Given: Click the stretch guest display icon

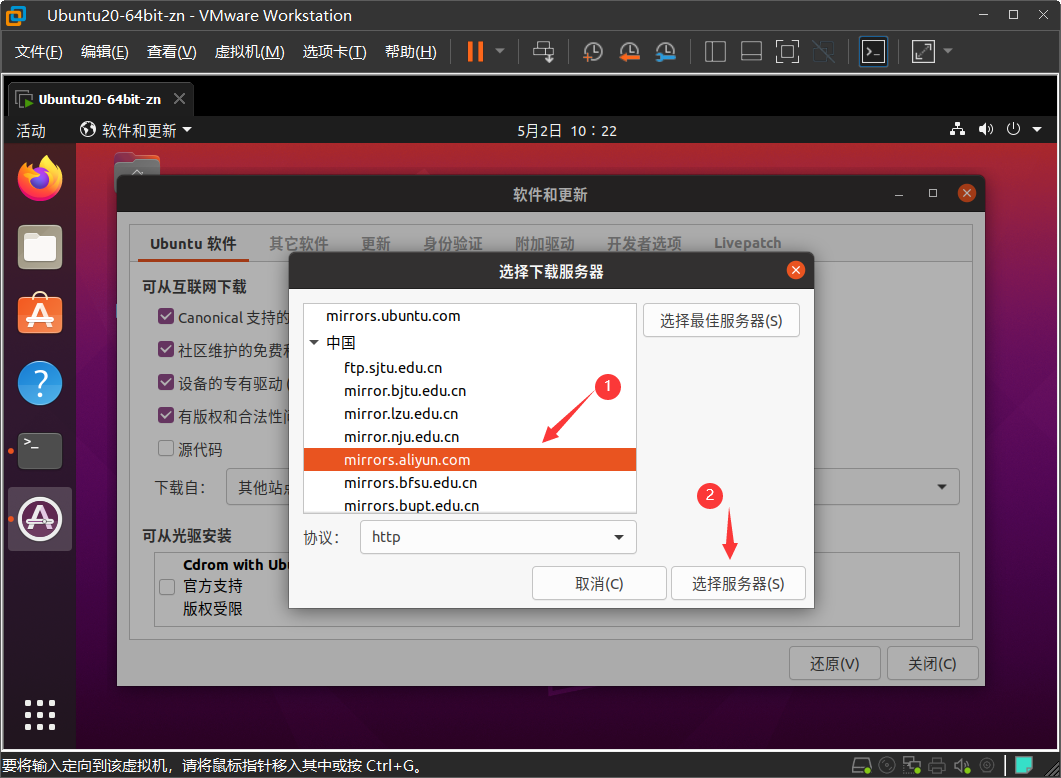Looking at the screenshot, I should pos(923,51).
